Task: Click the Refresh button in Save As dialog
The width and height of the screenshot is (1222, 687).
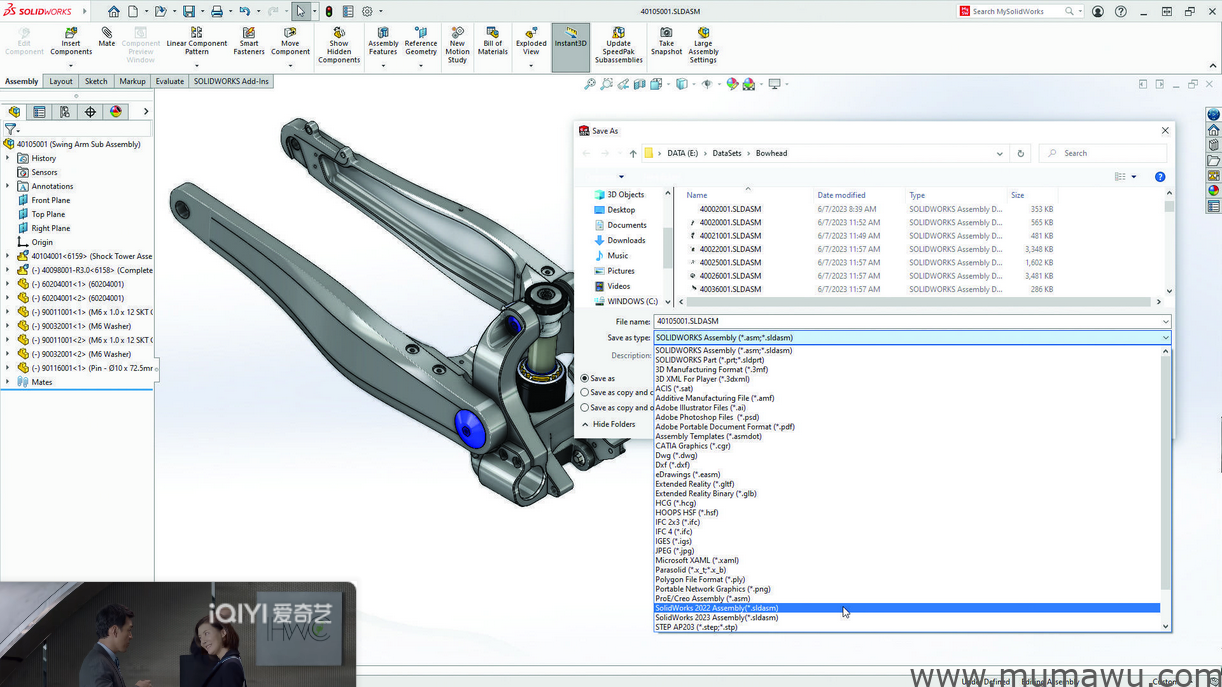Action: (1020, 154)
